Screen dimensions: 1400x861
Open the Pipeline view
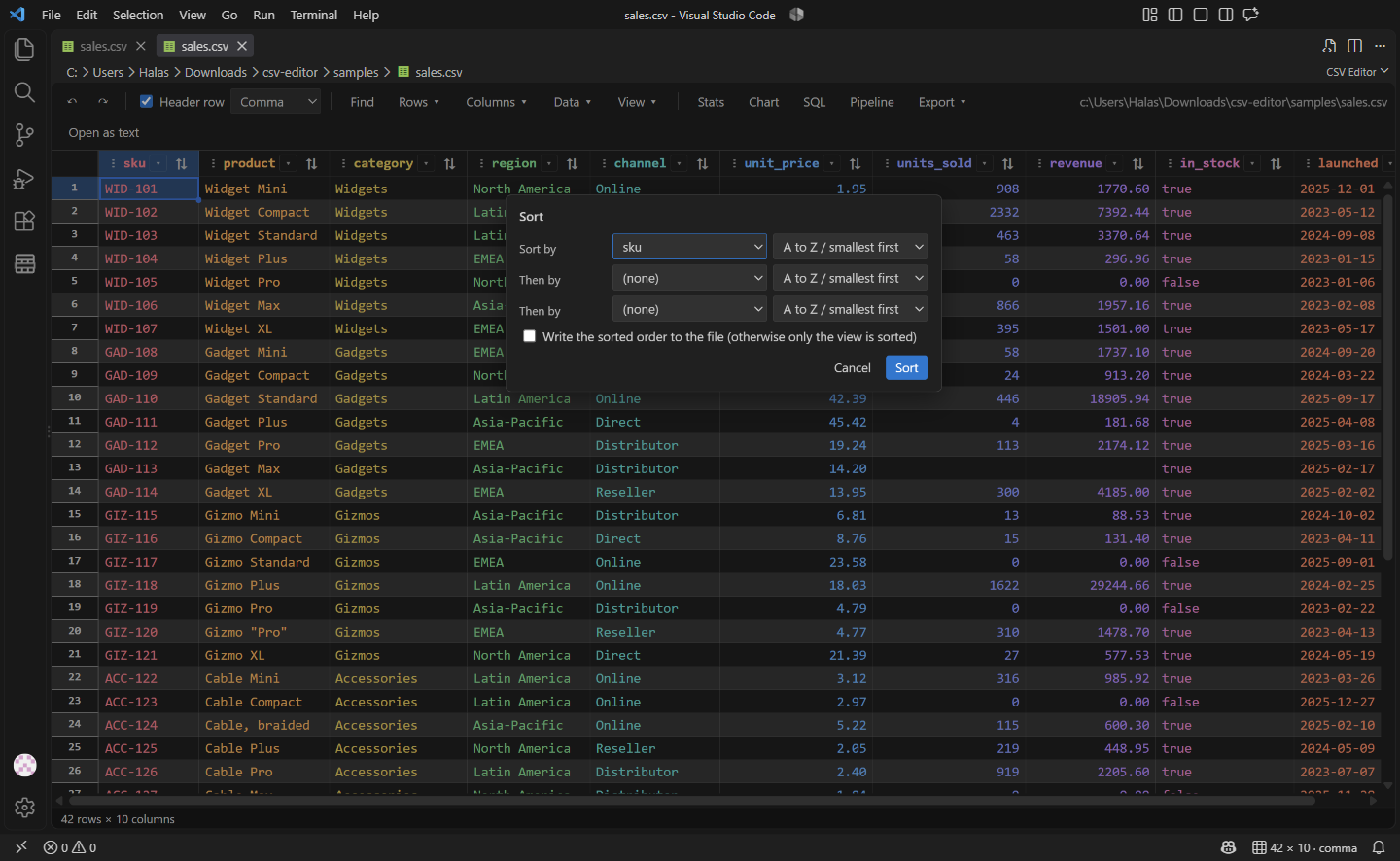tap(872, 102)
